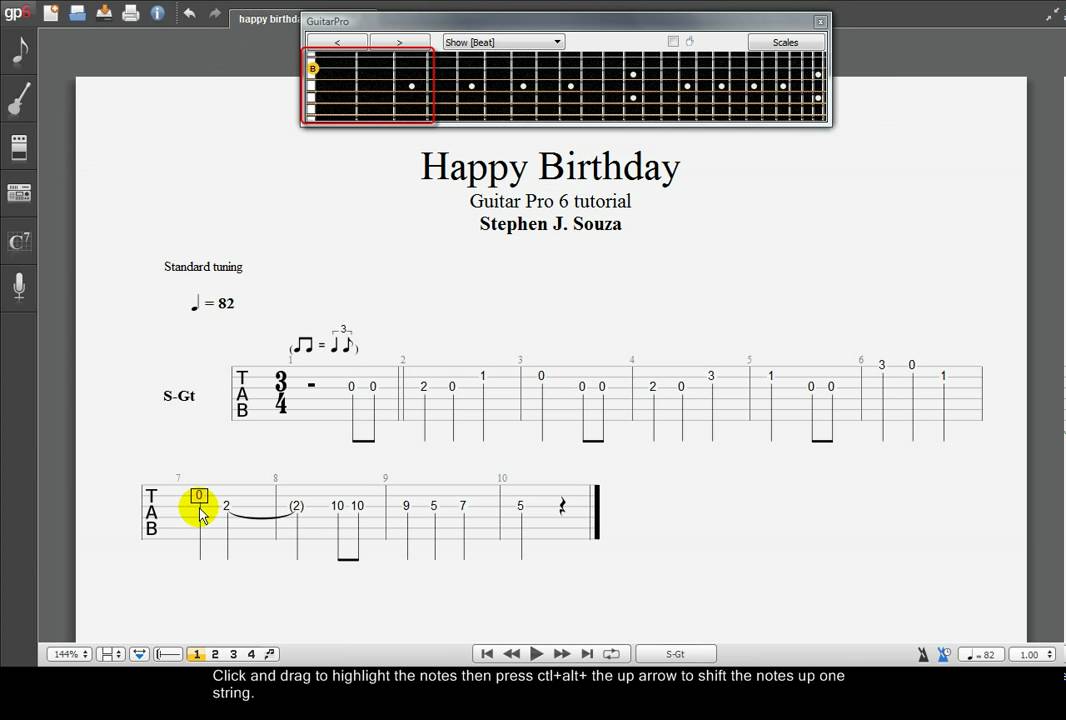Undo the last action
This screenshot has height=720, width=1066.
pos(190,13)
